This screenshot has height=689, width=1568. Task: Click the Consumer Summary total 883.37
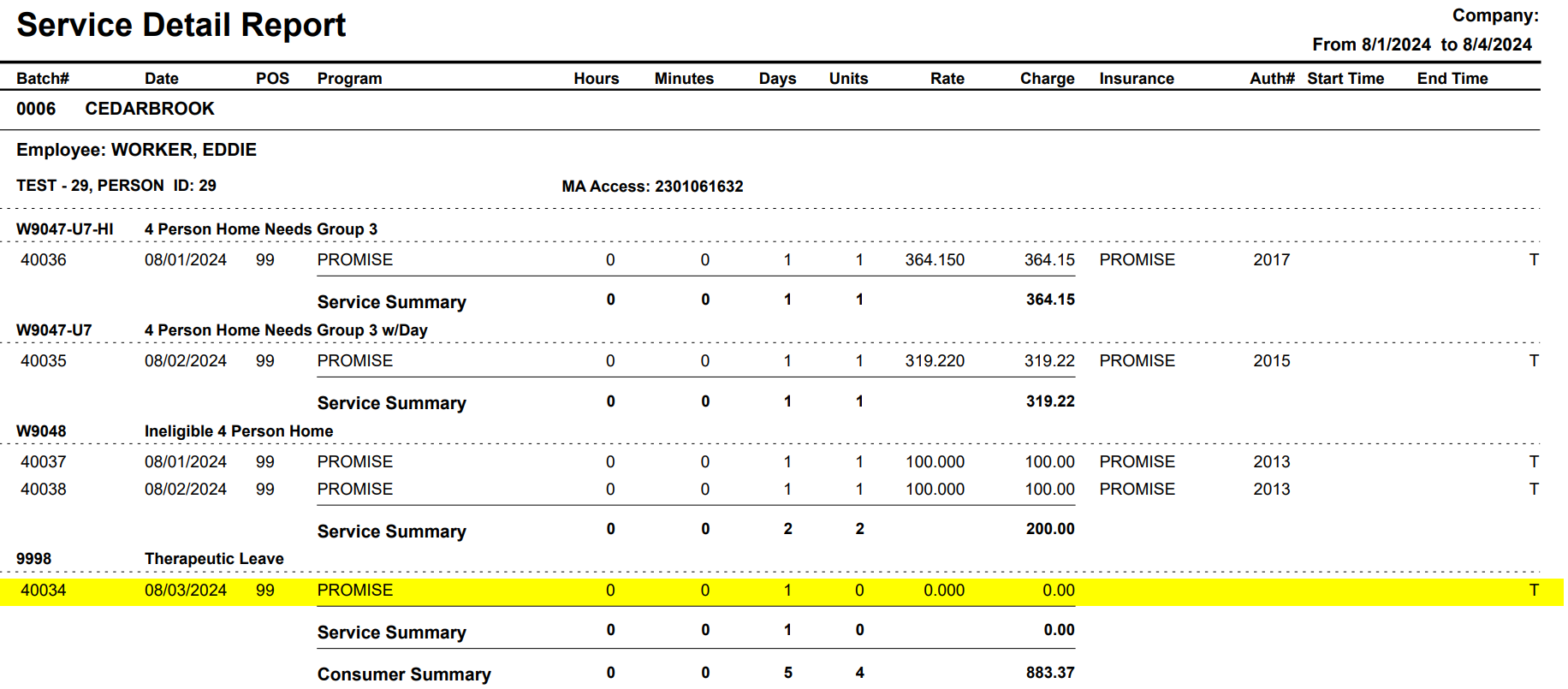tap(1049, 673)
